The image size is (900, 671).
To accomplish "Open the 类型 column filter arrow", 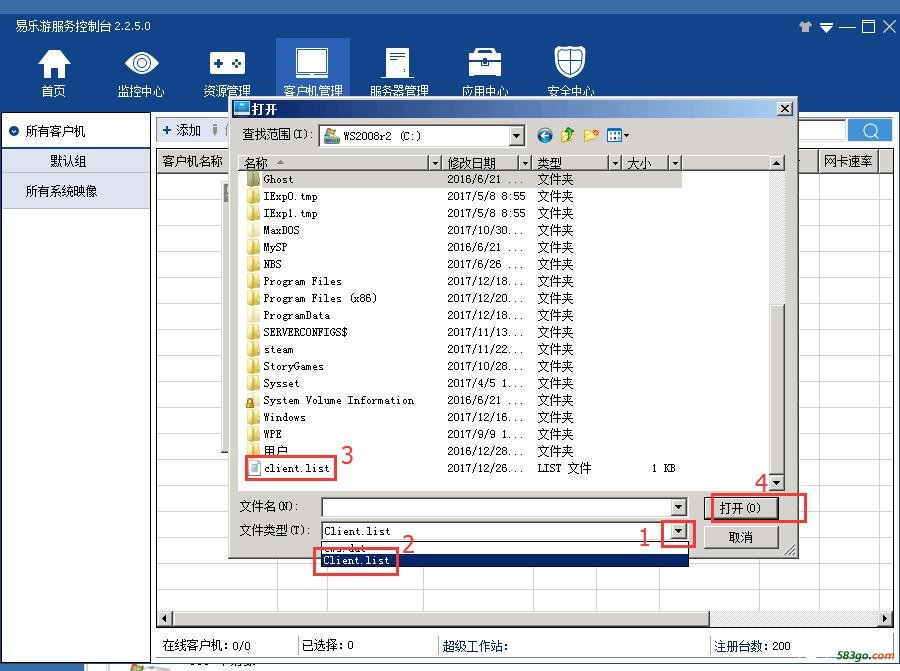I will (x=615, y=163).
